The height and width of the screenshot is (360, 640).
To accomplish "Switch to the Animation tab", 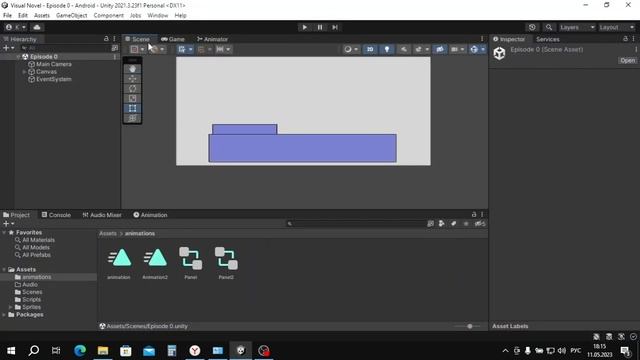I will click(x=150, y=215).
